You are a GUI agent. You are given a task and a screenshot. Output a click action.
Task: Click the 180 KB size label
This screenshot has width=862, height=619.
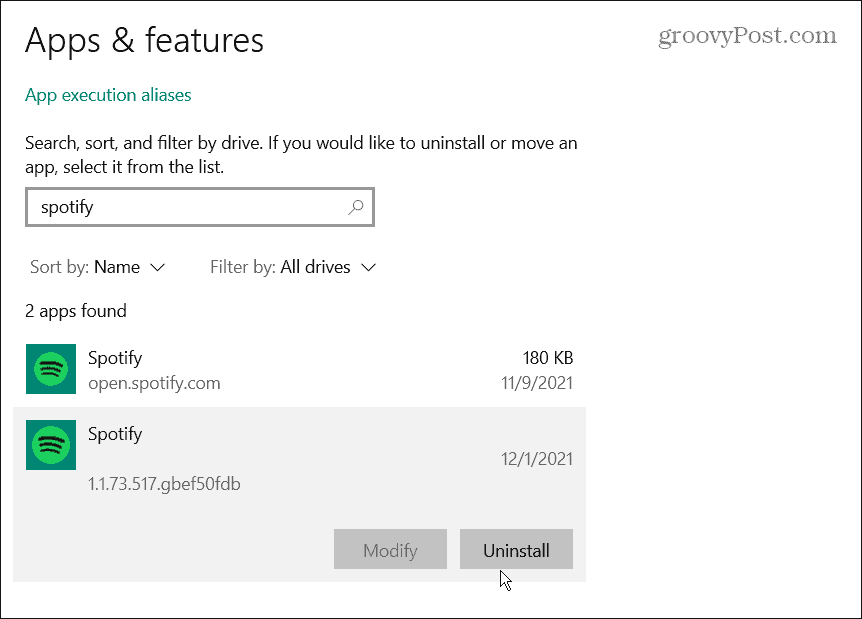547,358
